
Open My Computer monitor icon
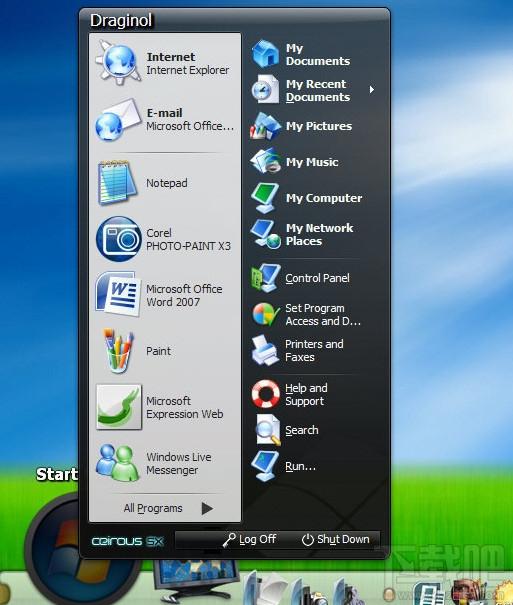coord(265,198)
